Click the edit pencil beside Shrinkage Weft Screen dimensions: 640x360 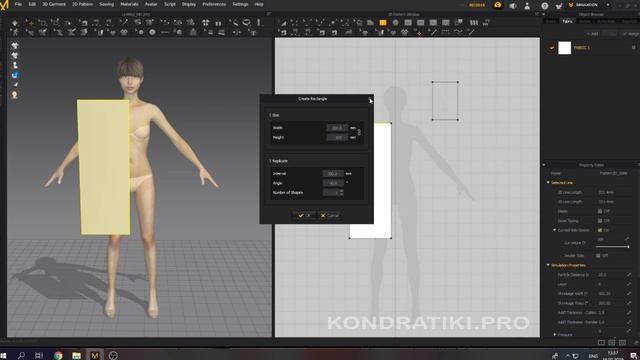629,293
